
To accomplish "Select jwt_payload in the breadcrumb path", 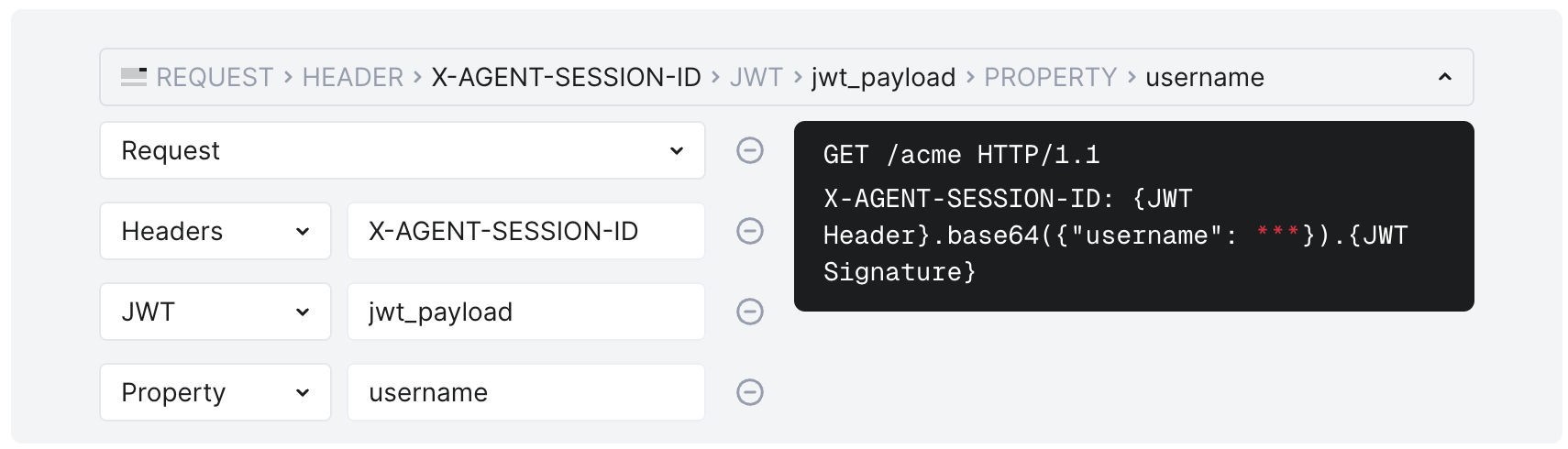I will point(883,77).
